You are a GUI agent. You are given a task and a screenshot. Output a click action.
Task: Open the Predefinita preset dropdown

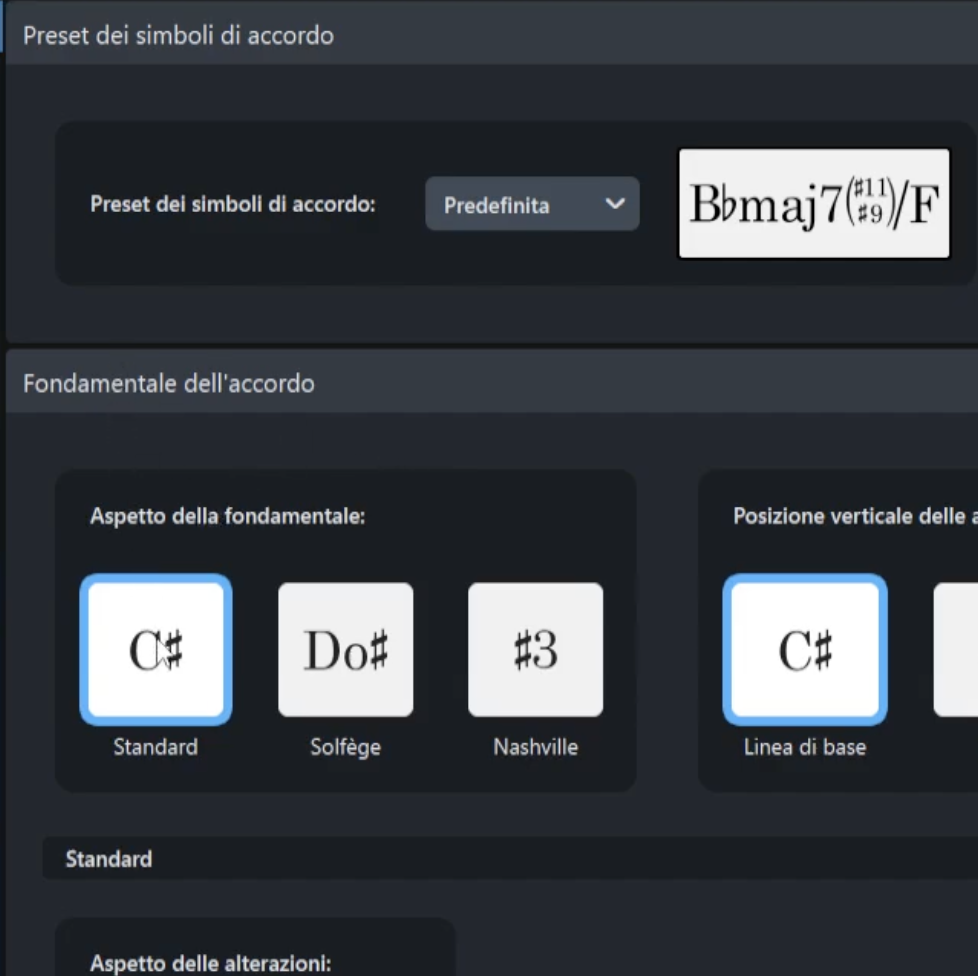(531, 204)
